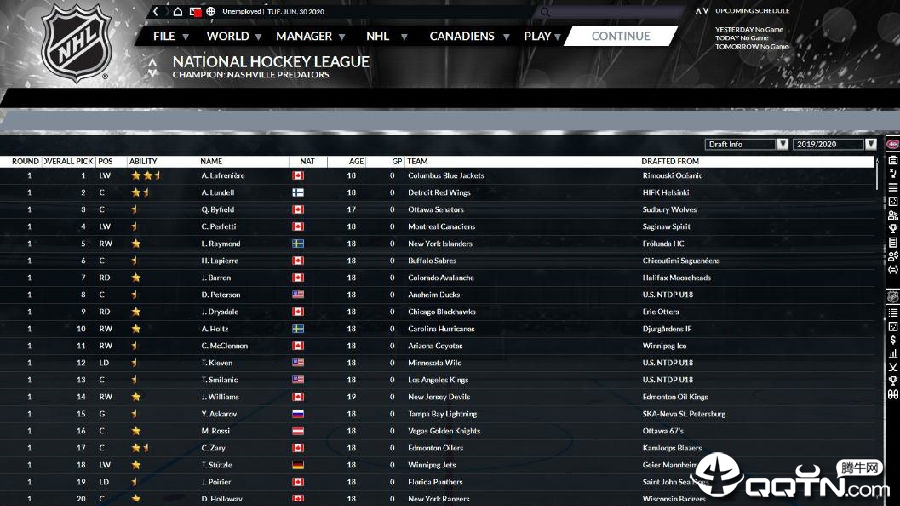Open the home screen icon
The width and height of the screenshot is (900, 506).
pyautogui.click(x=178, y=11)
